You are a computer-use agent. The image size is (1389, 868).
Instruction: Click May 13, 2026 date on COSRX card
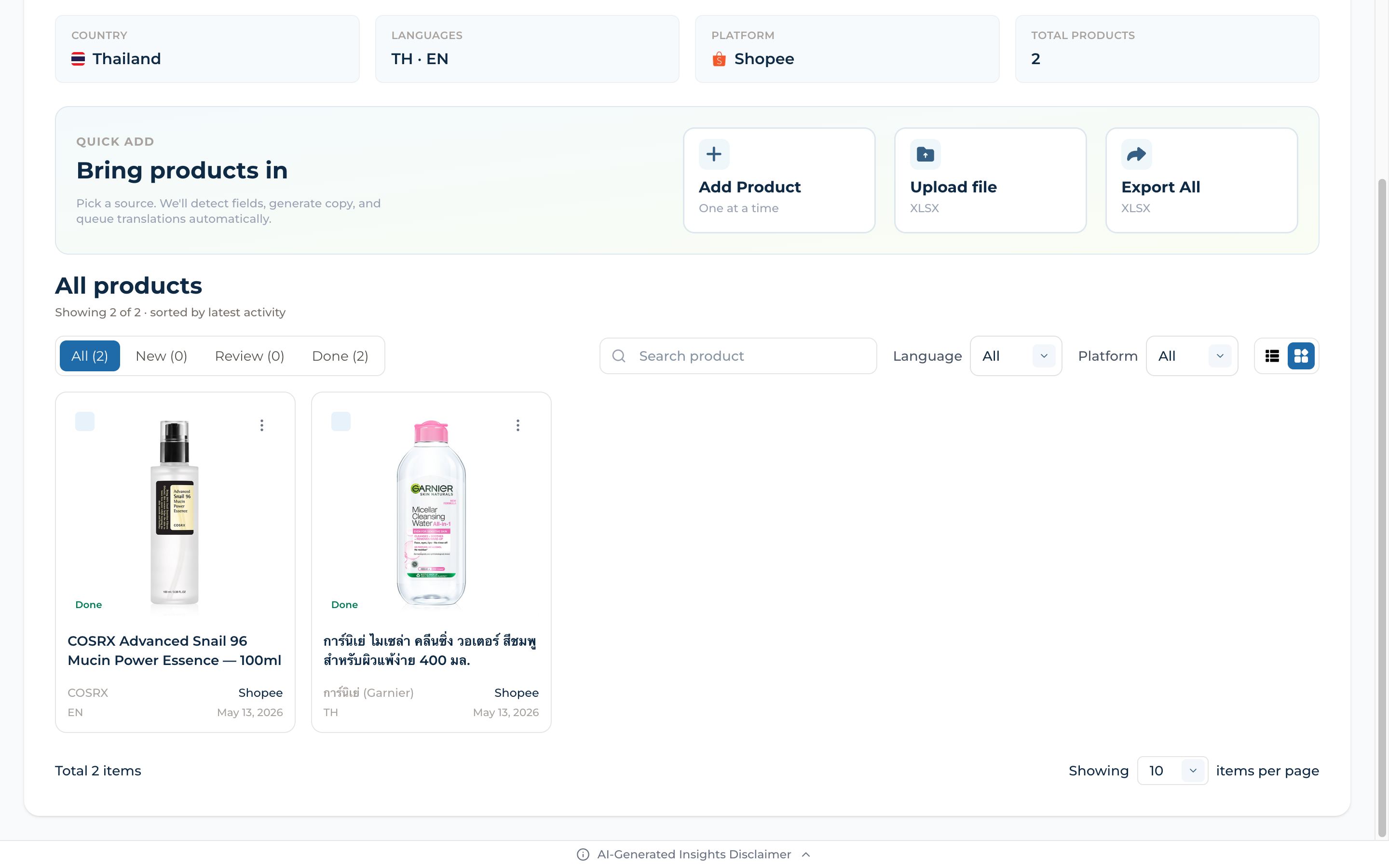tap(250, 712)
